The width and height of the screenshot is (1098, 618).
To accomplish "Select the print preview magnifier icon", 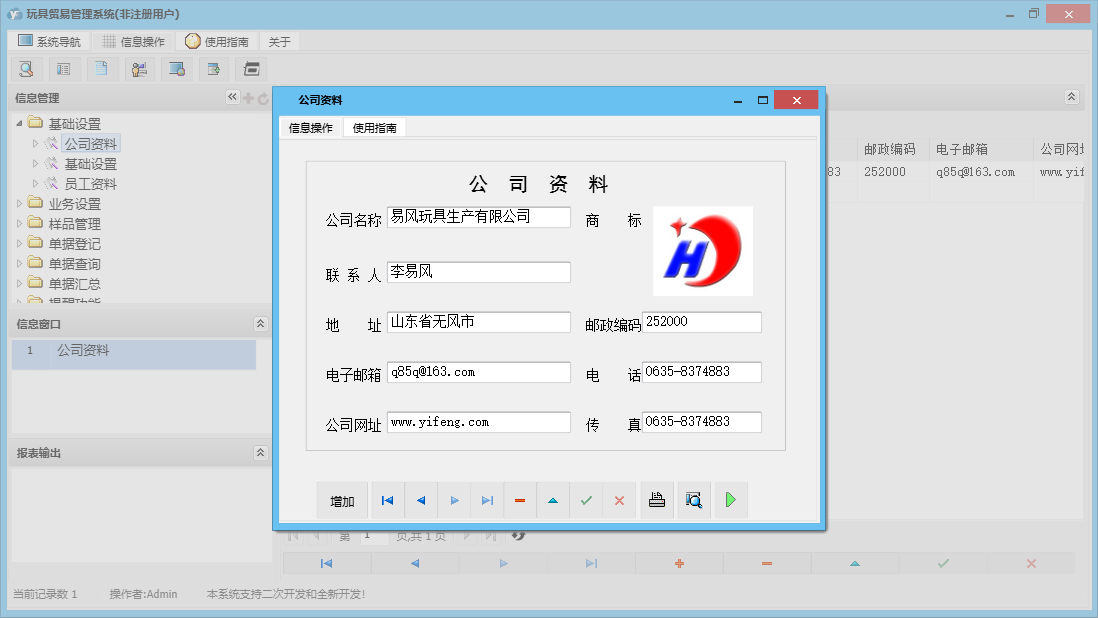I will (694, 500).
